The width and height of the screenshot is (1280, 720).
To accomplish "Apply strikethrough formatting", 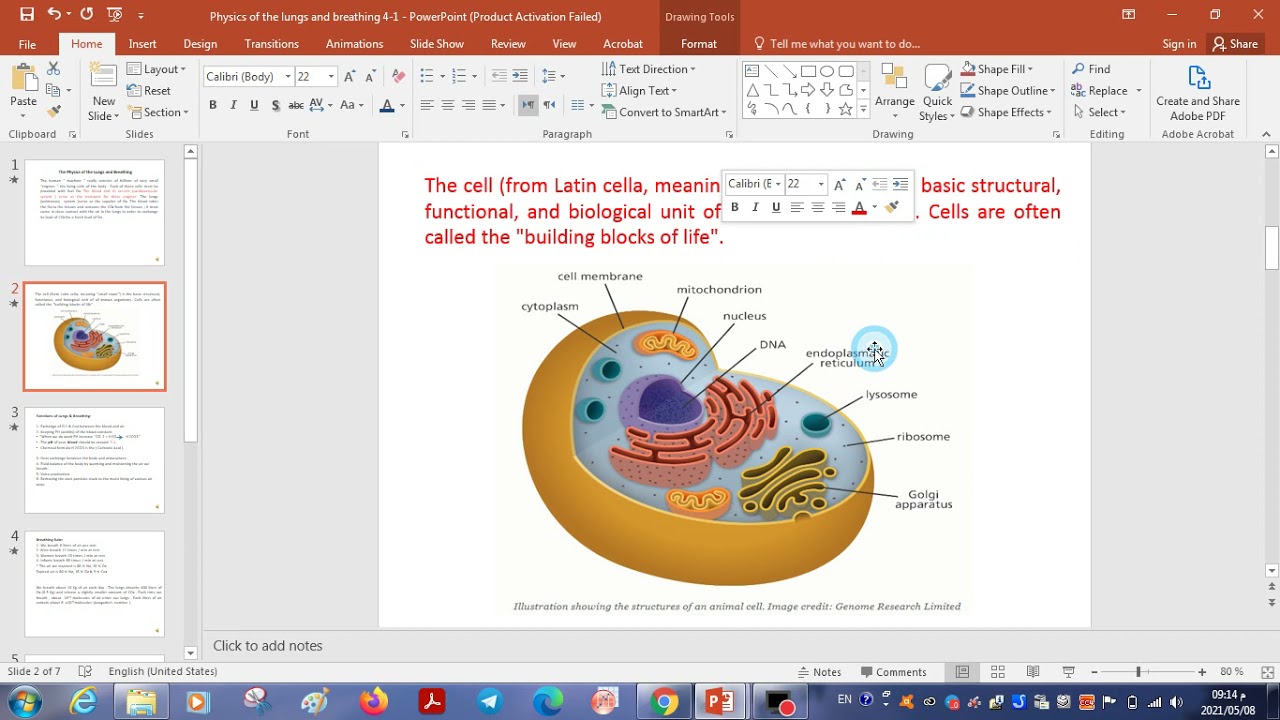I will click(x=296, y=105).
